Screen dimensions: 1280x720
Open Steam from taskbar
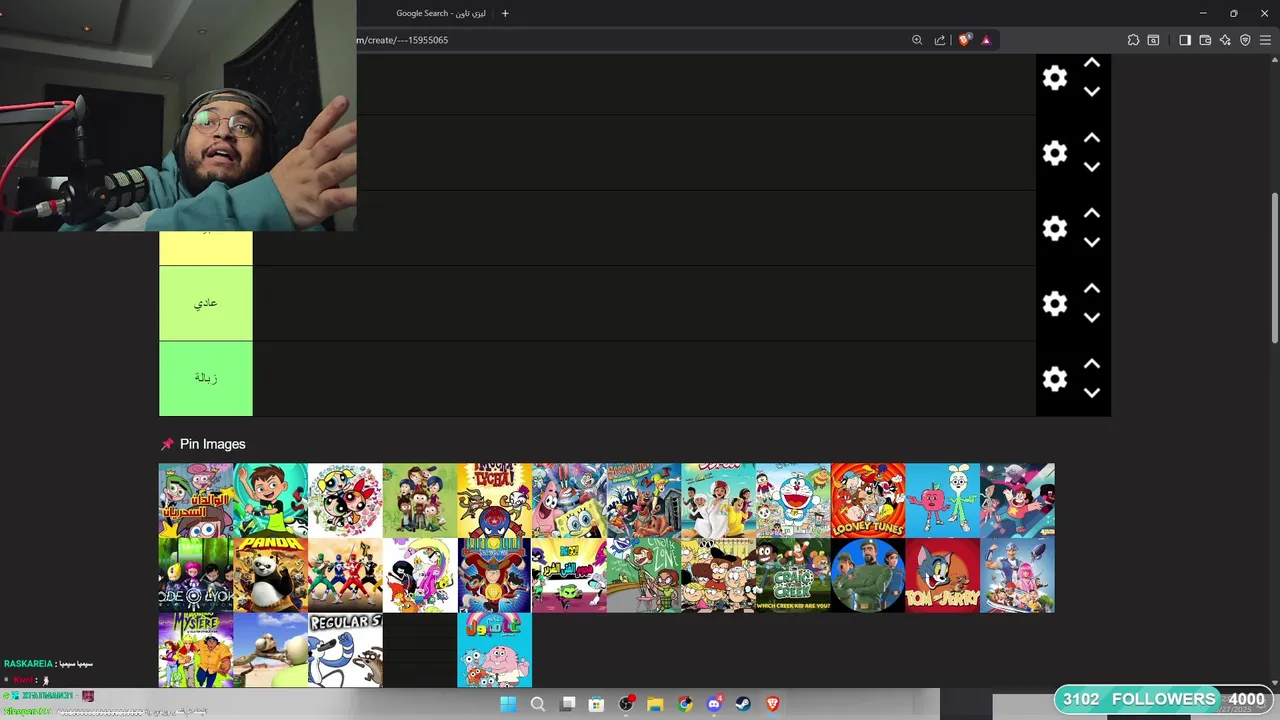coord(743,704)
